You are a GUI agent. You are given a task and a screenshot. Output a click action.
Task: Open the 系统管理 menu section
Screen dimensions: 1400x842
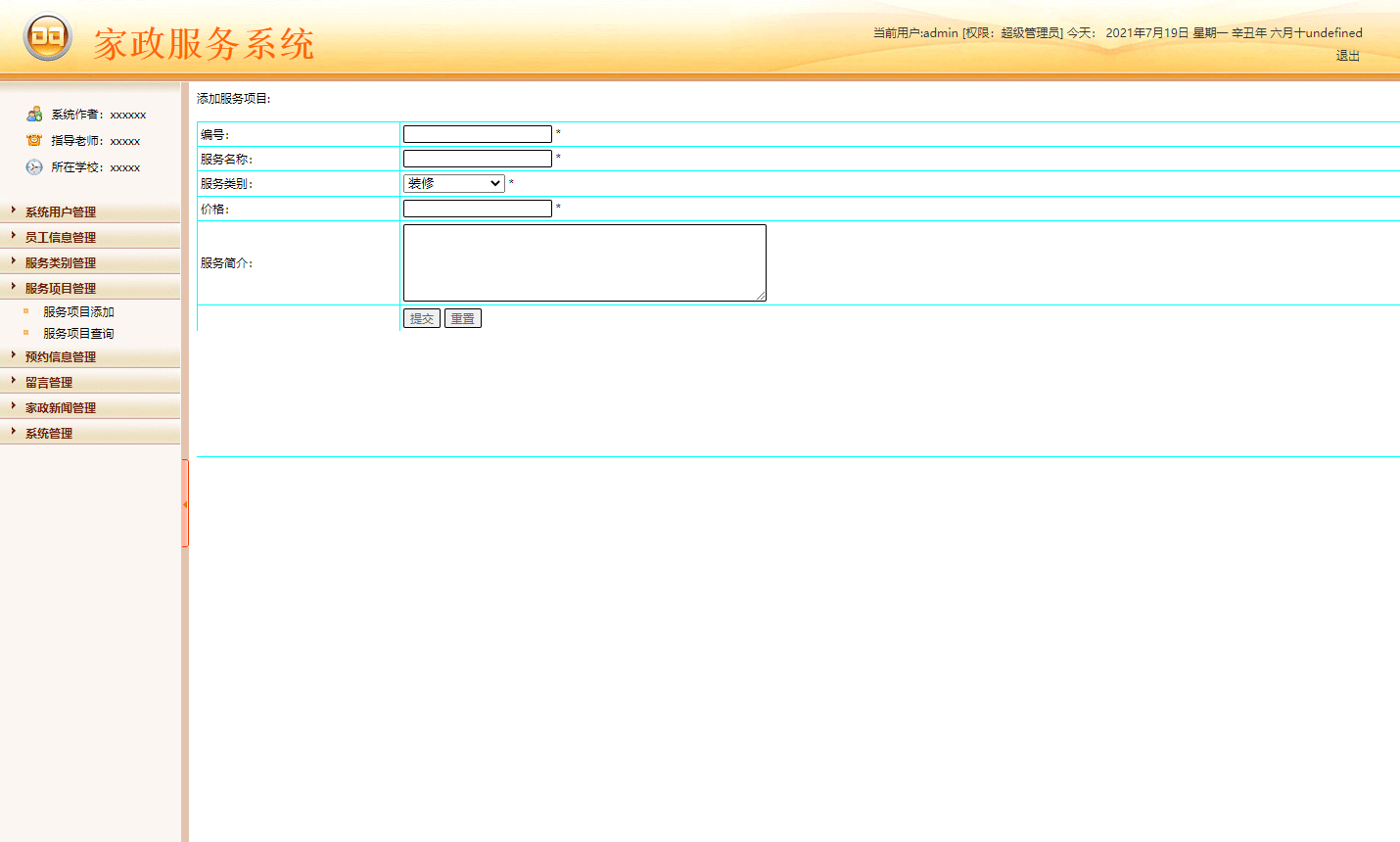(49, 432)
